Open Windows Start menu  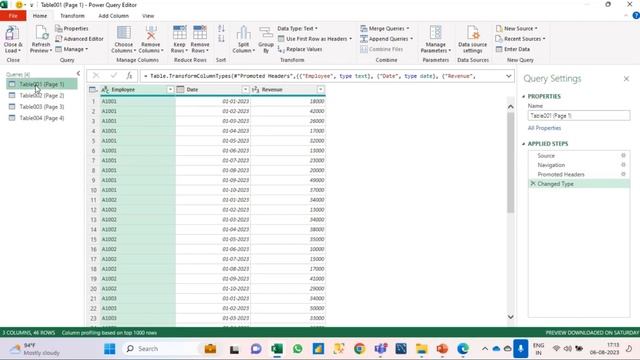(109, 349)
